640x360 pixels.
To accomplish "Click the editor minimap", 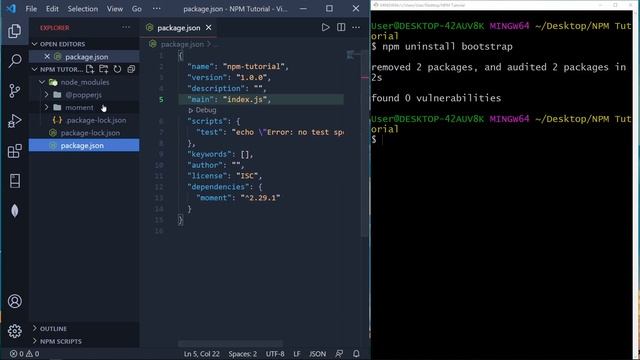I will click(x=352, y=55).
